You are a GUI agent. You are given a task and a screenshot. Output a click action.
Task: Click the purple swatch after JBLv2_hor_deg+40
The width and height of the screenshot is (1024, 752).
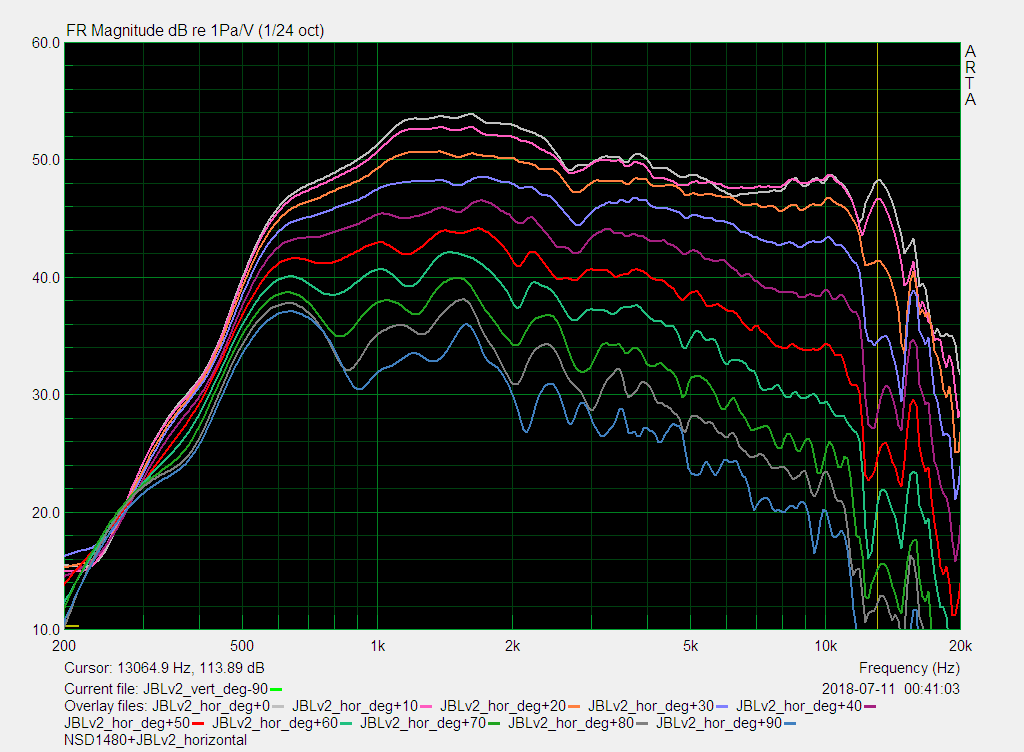pos(871,706)
